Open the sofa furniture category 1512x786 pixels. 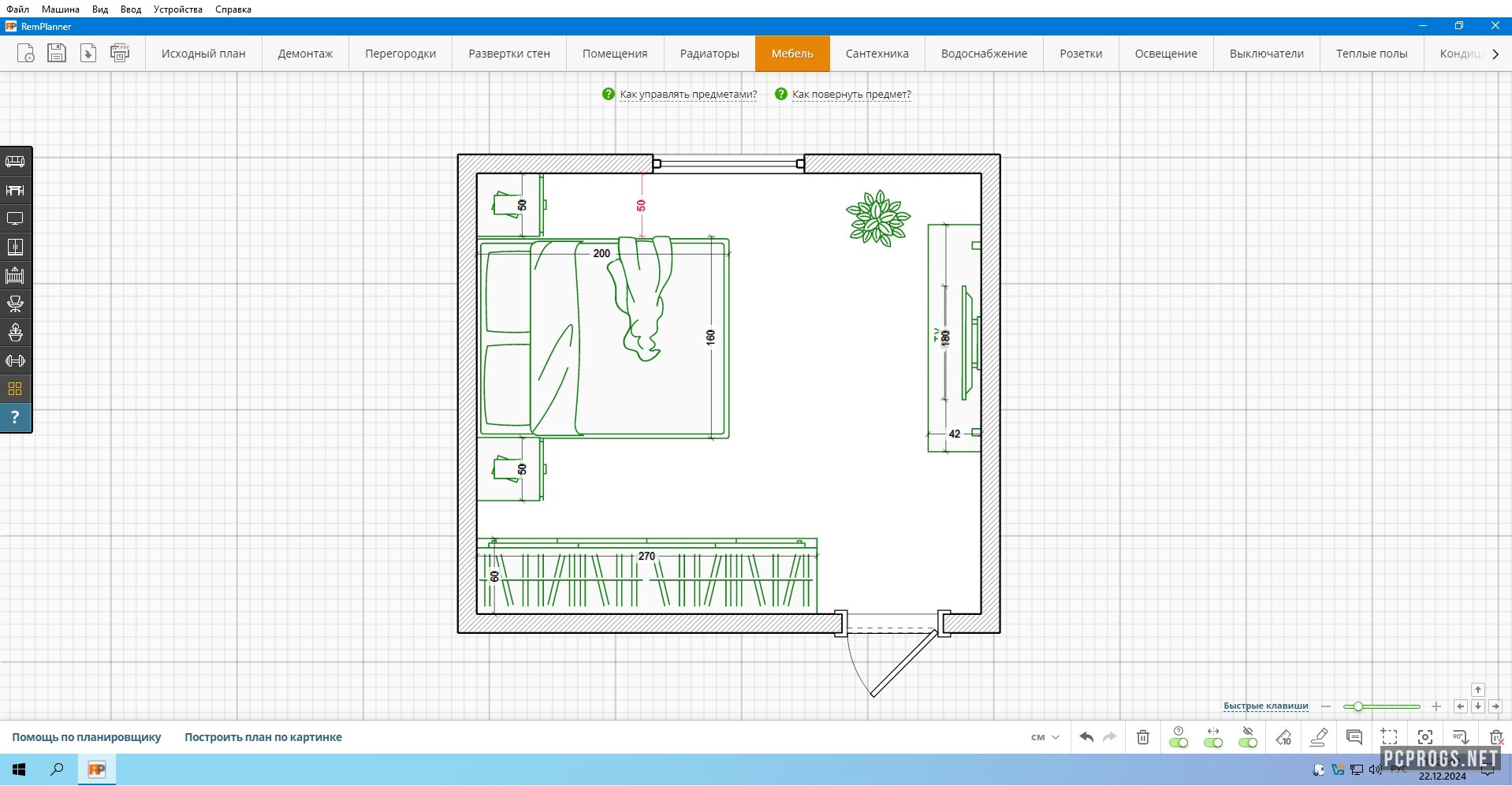(15, 162)
